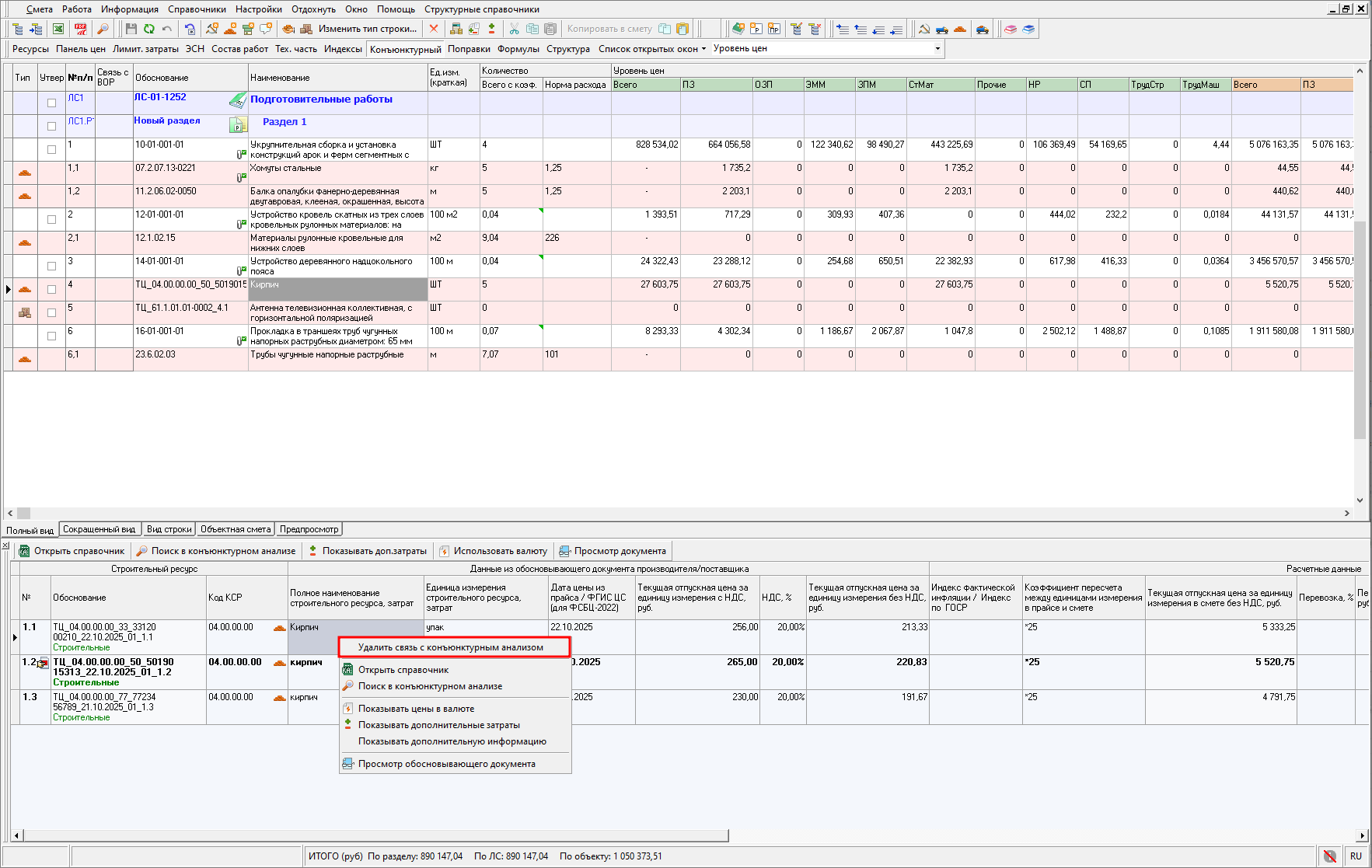Toggle the checkbox for row ЛС1
This screenshot has width=1372, height=868.
[51, 103]
